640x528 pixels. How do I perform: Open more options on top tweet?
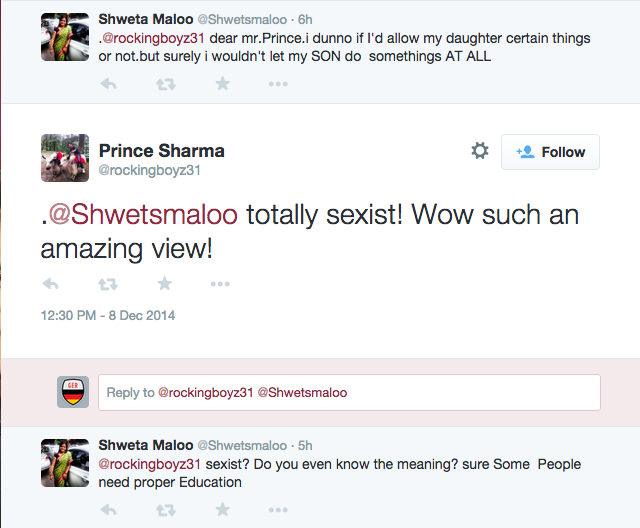[x=278, y=84]
